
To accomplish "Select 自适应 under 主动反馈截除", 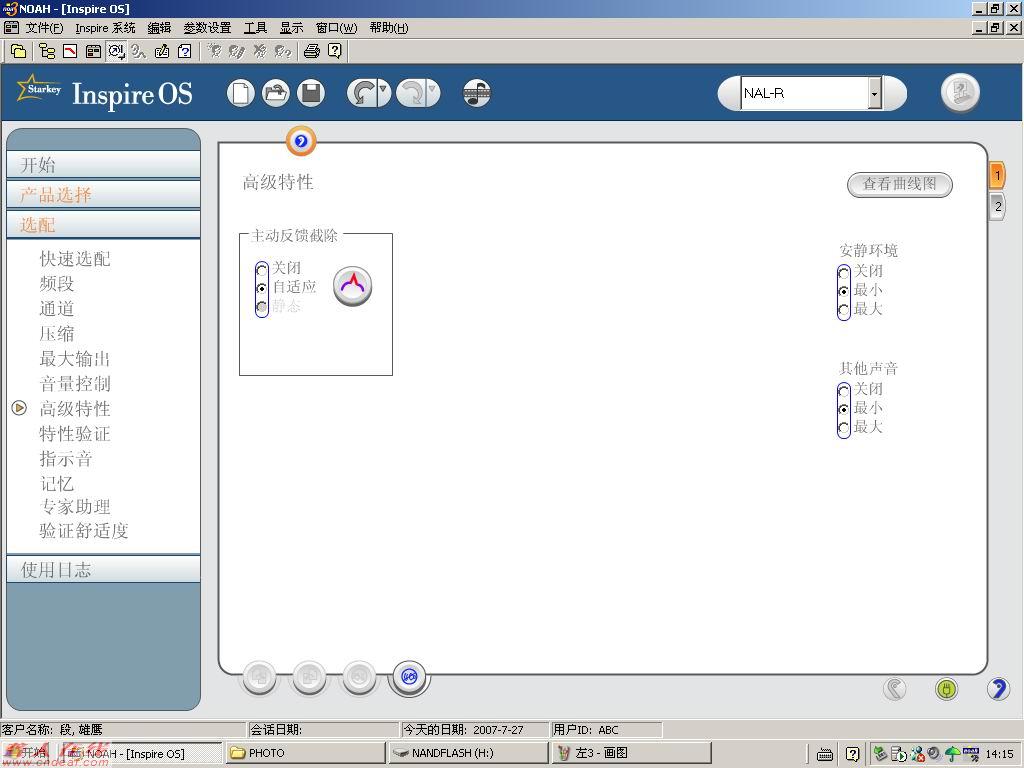I will [262, 288].
